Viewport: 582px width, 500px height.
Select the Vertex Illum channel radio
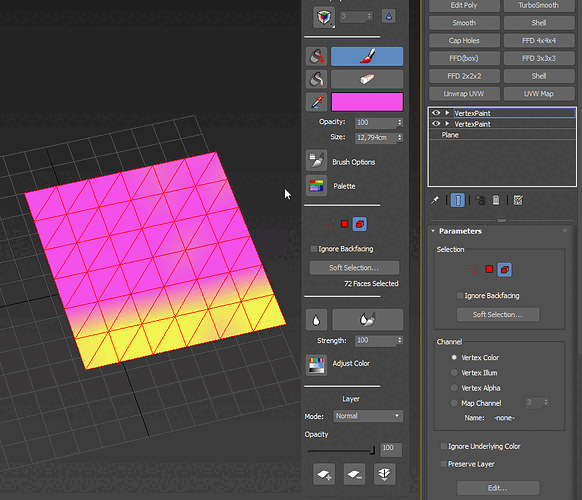[x=454, y=372]
